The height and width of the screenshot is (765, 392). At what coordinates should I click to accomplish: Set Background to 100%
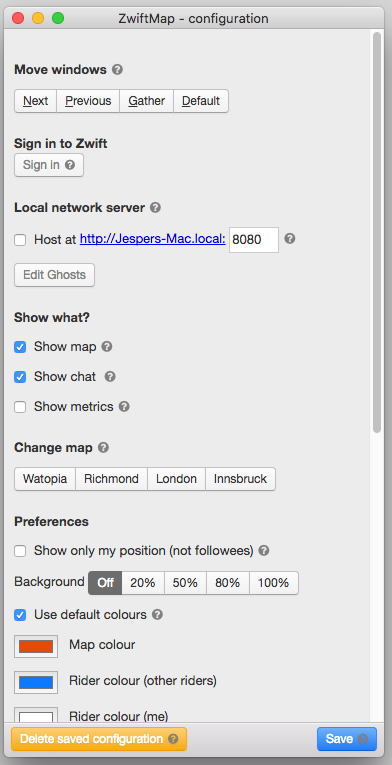coord(274,583)
